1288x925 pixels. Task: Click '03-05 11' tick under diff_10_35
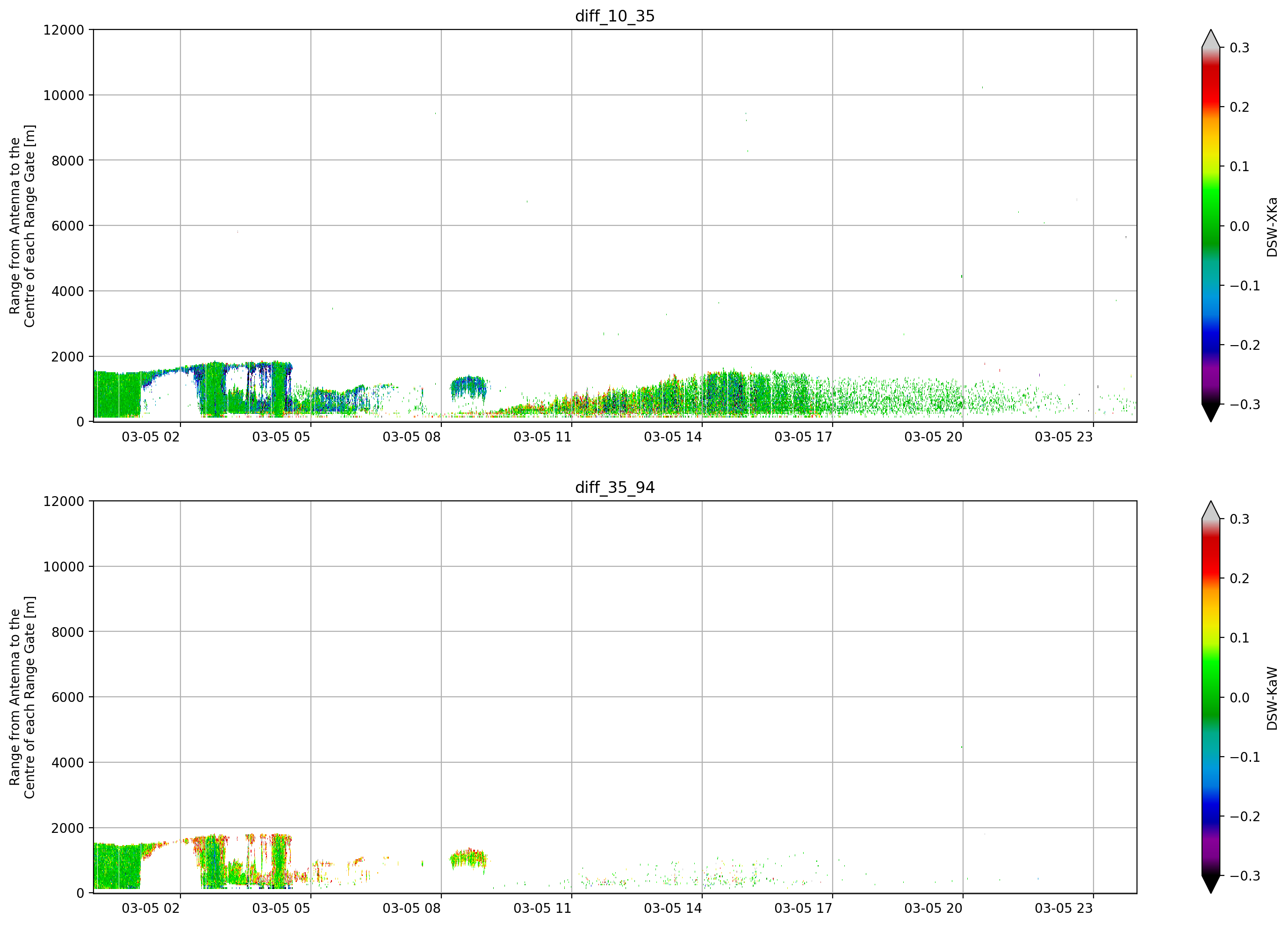(x=542, y=437)
